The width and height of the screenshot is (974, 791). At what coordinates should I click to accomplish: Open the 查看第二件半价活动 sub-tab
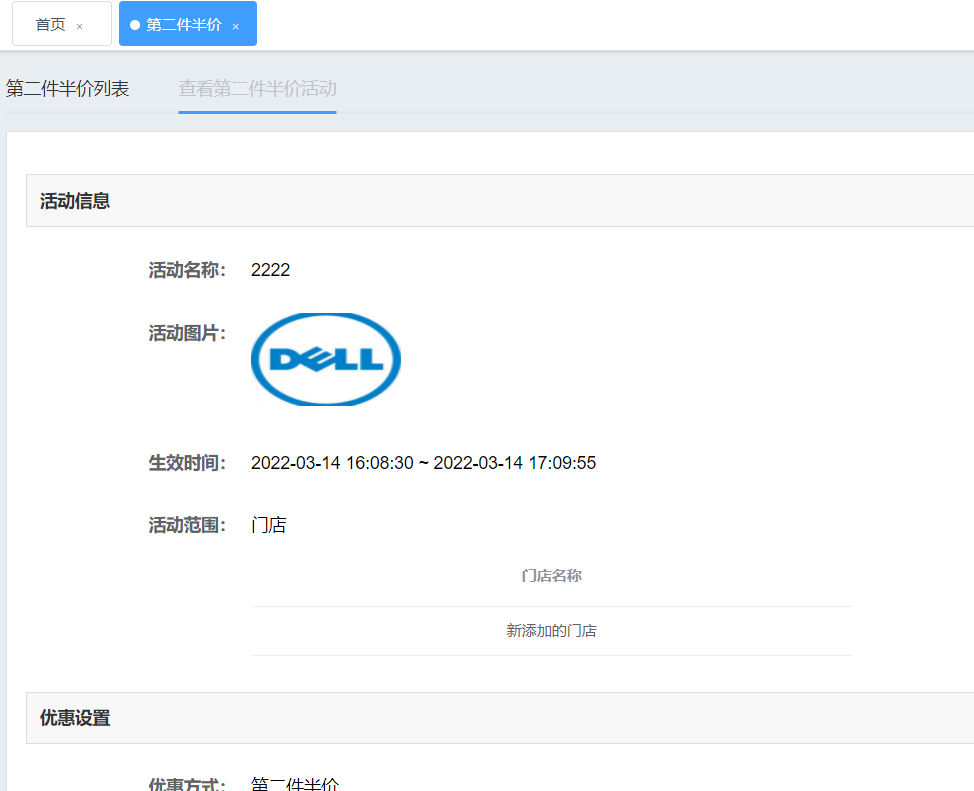coord(257,88)
